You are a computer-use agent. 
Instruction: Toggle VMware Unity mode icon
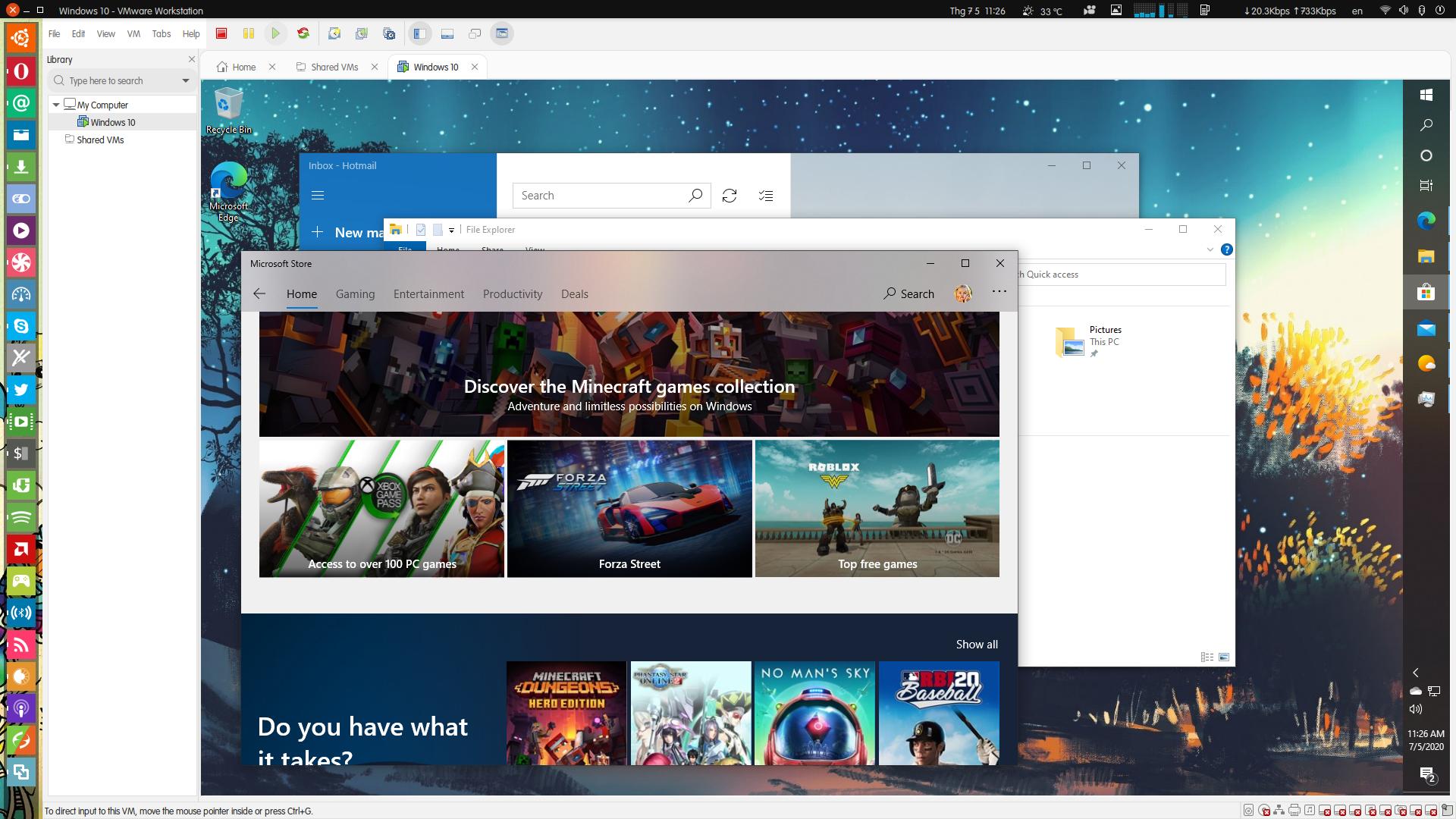[x=502, y=33]
